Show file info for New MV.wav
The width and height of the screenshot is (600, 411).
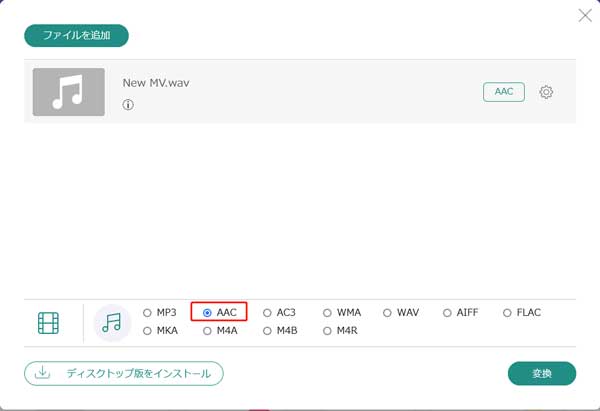(x=128, y=104)
